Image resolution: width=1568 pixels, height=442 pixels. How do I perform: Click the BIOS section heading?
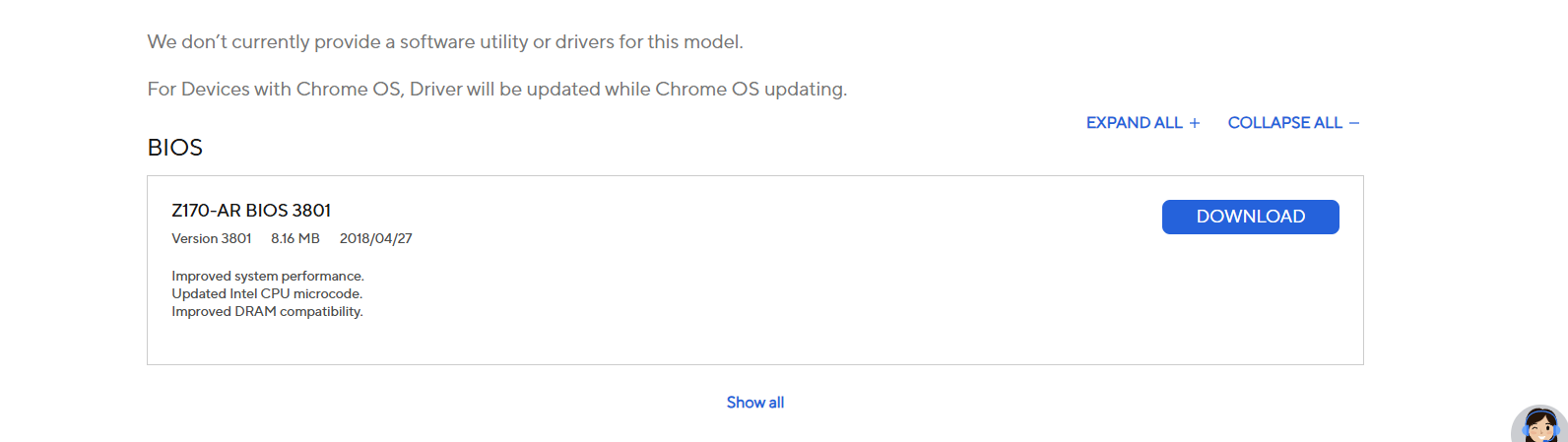(x=175, y=148)
